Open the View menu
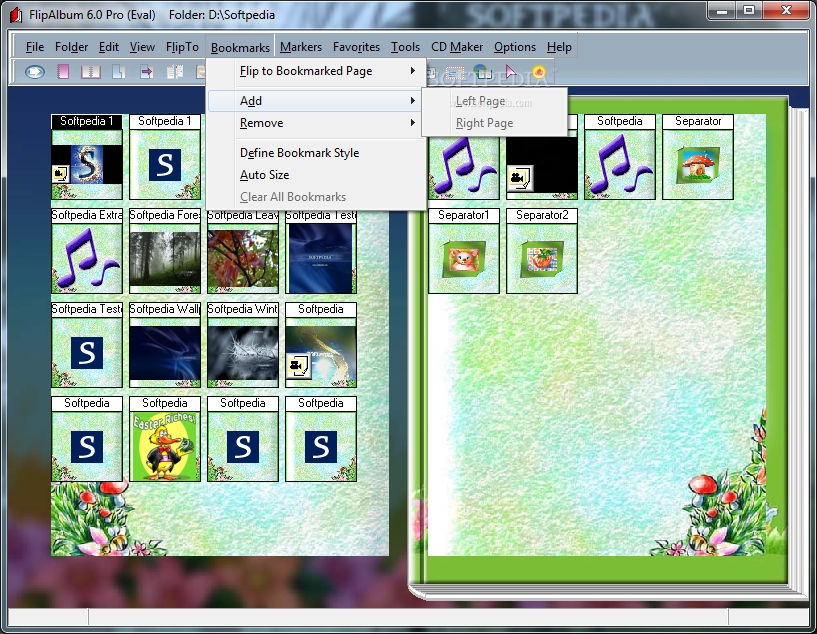 (x=142, y=47)
